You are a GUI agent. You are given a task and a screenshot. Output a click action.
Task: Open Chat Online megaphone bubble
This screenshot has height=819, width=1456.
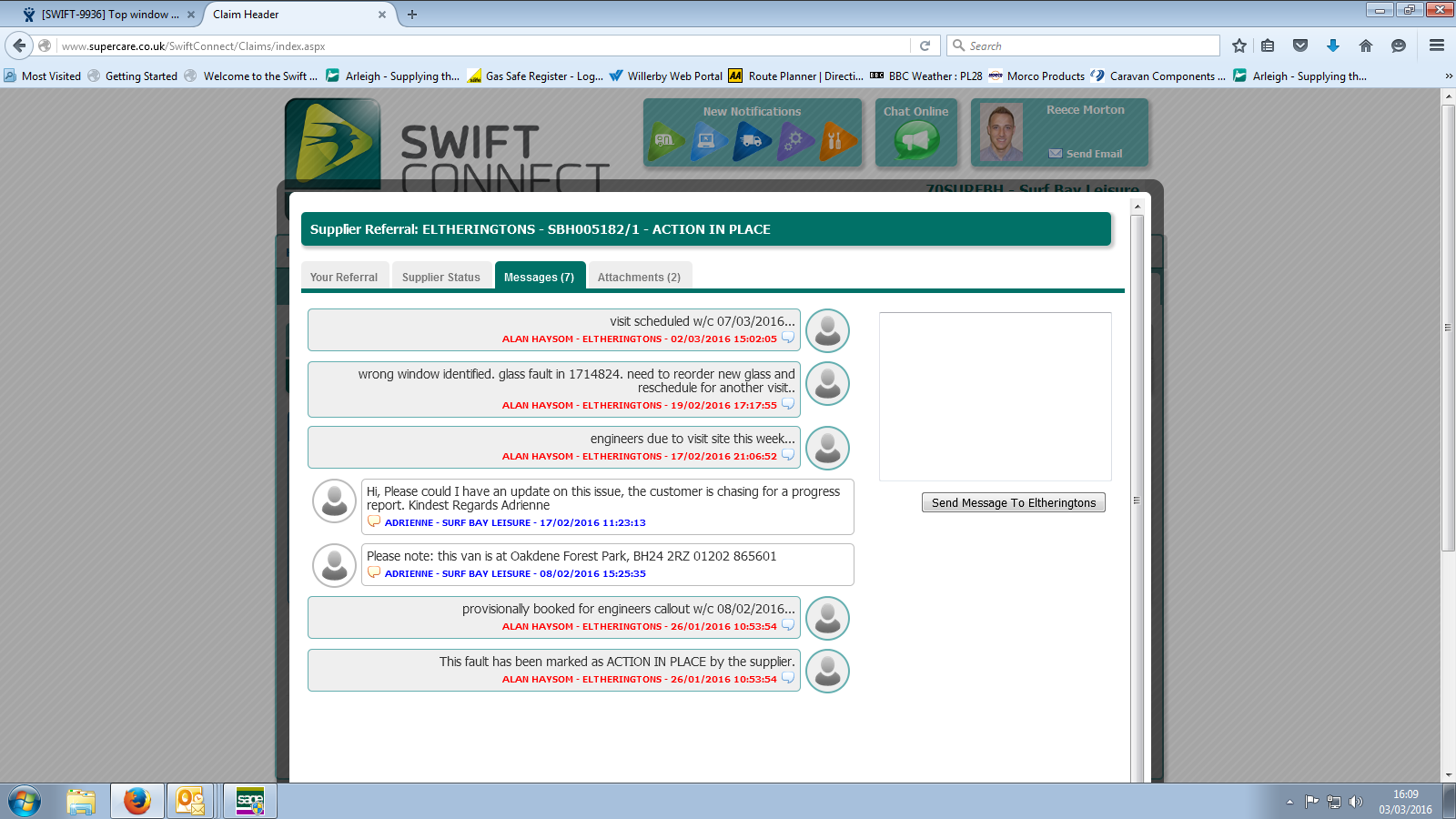pyautogui.click(x=915, y=141)
